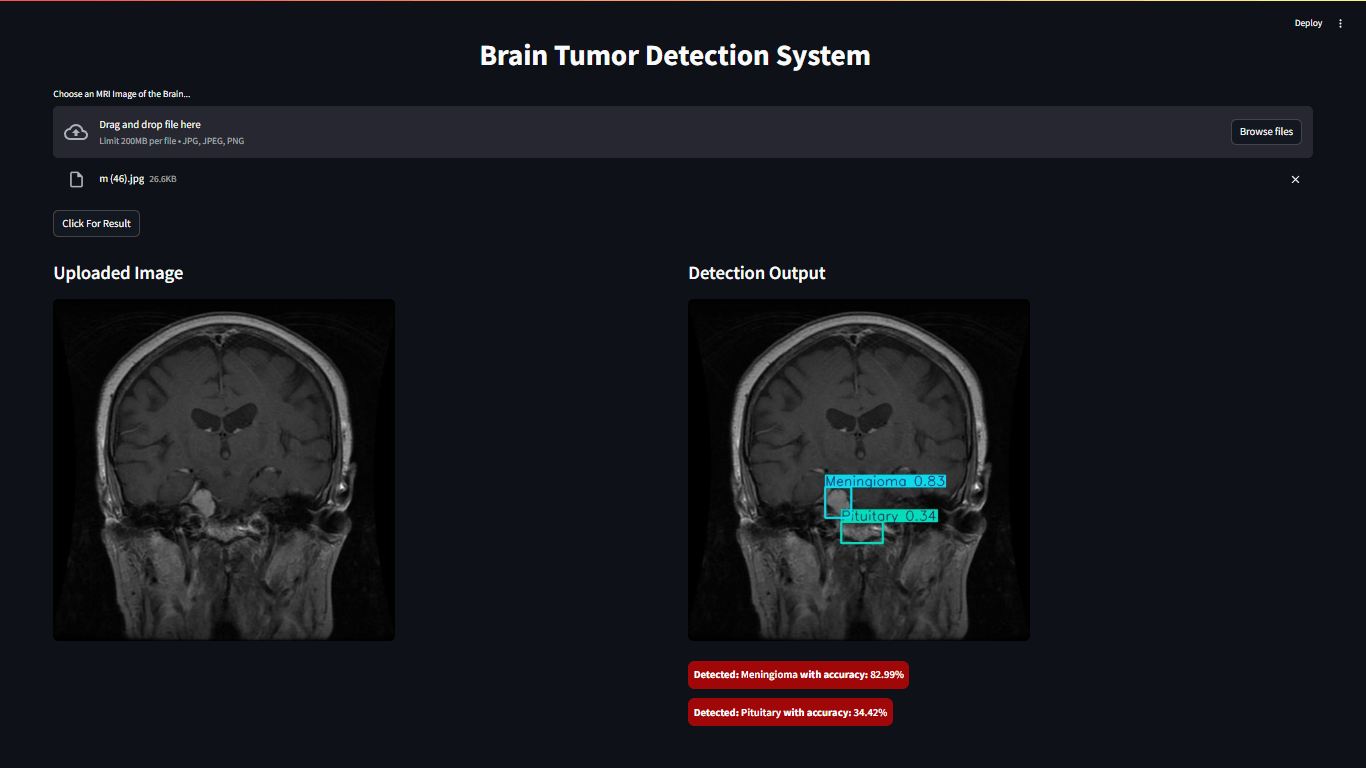Click the Detection Output MRI image
Screen dimensions: 1366x768
859,470
